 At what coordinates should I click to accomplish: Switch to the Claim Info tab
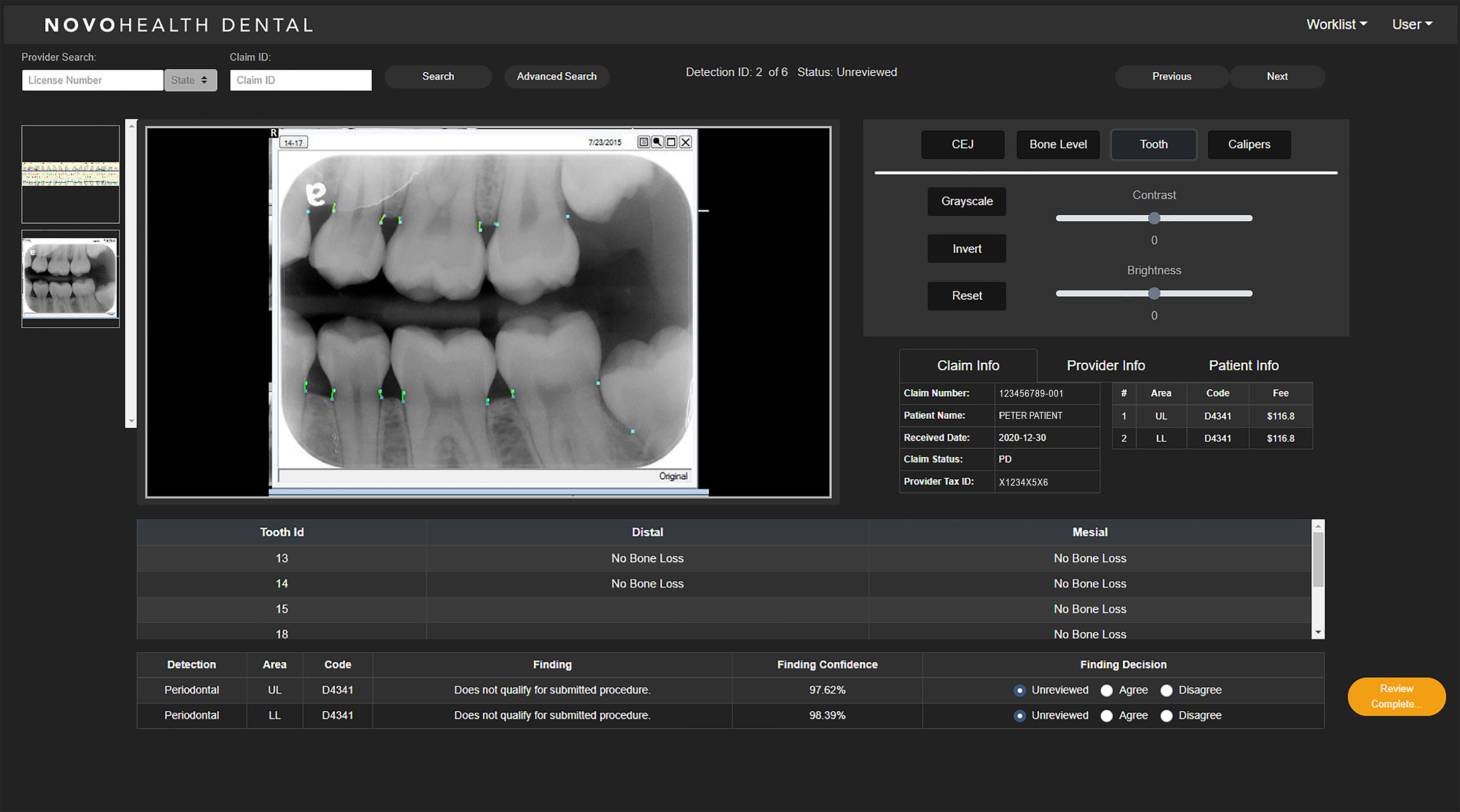tap(968, 366)
